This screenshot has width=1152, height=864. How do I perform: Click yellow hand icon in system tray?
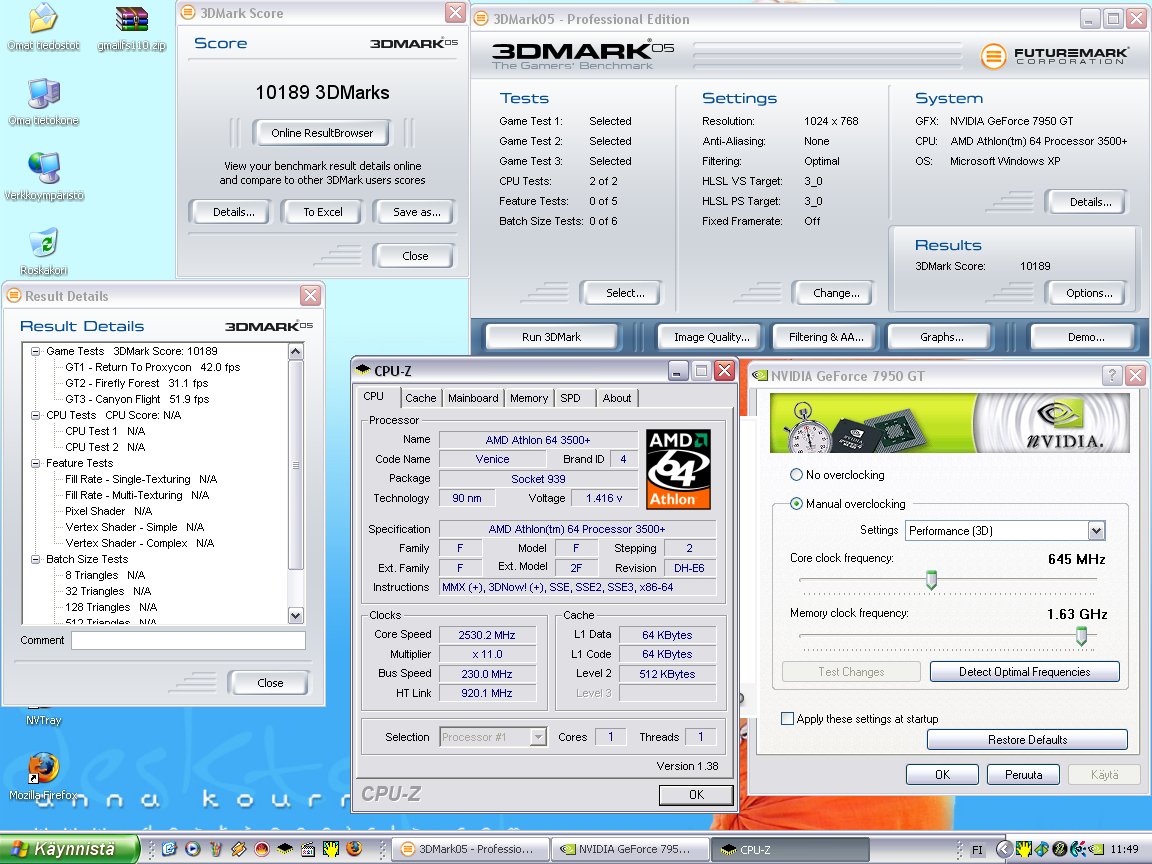coord(1023,849)
